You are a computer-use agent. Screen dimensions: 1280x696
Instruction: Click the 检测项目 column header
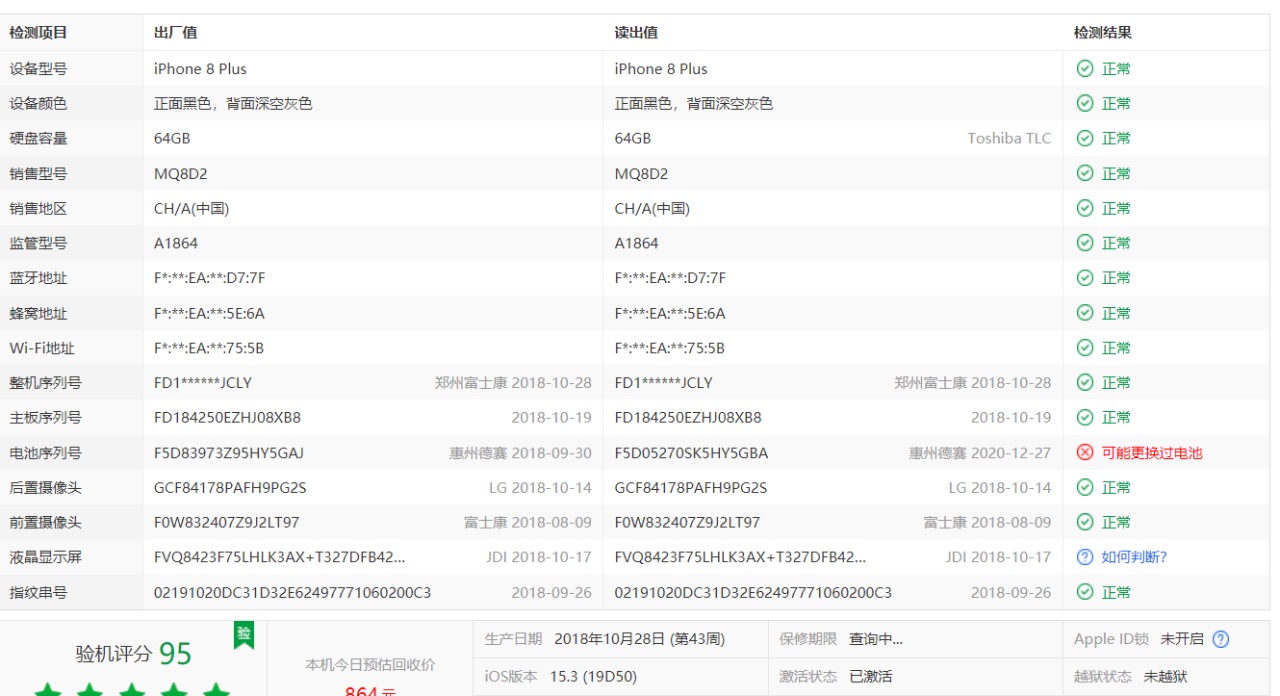[38, 33]
